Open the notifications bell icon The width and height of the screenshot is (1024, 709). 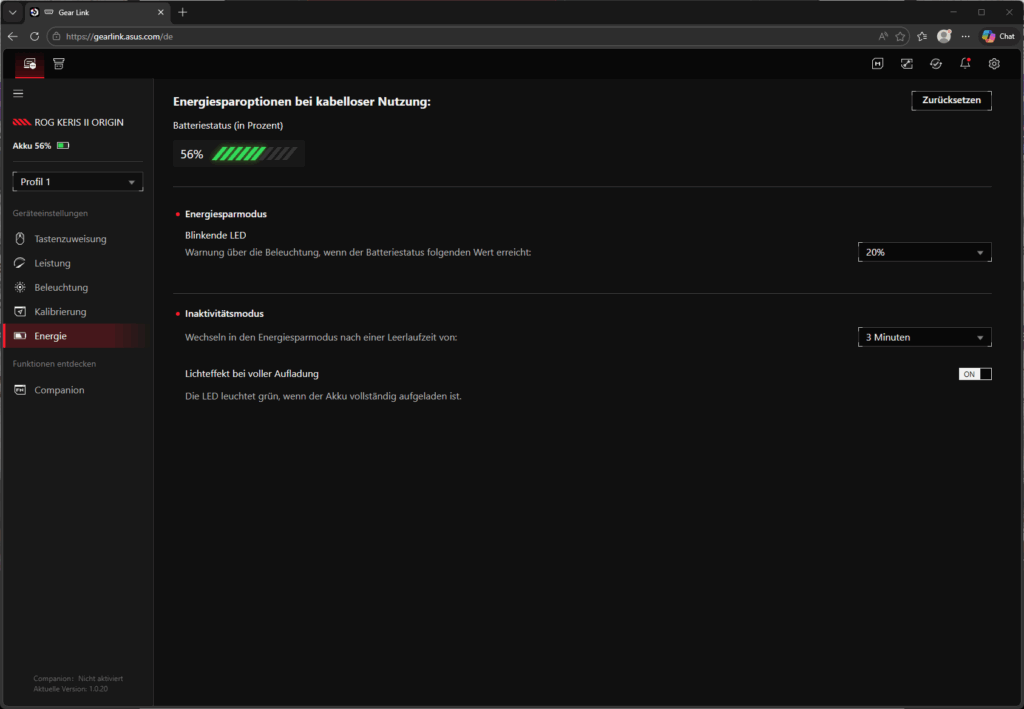pyautogui.click(x=965, y=64)
